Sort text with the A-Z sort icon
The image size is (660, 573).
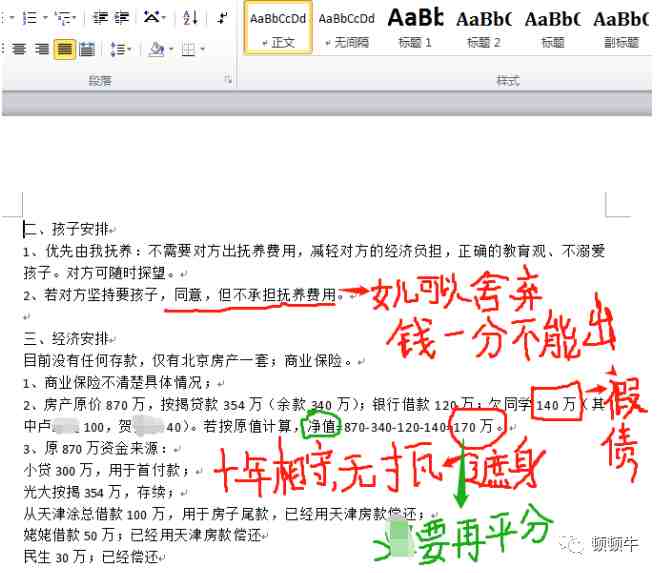[190, 18]
